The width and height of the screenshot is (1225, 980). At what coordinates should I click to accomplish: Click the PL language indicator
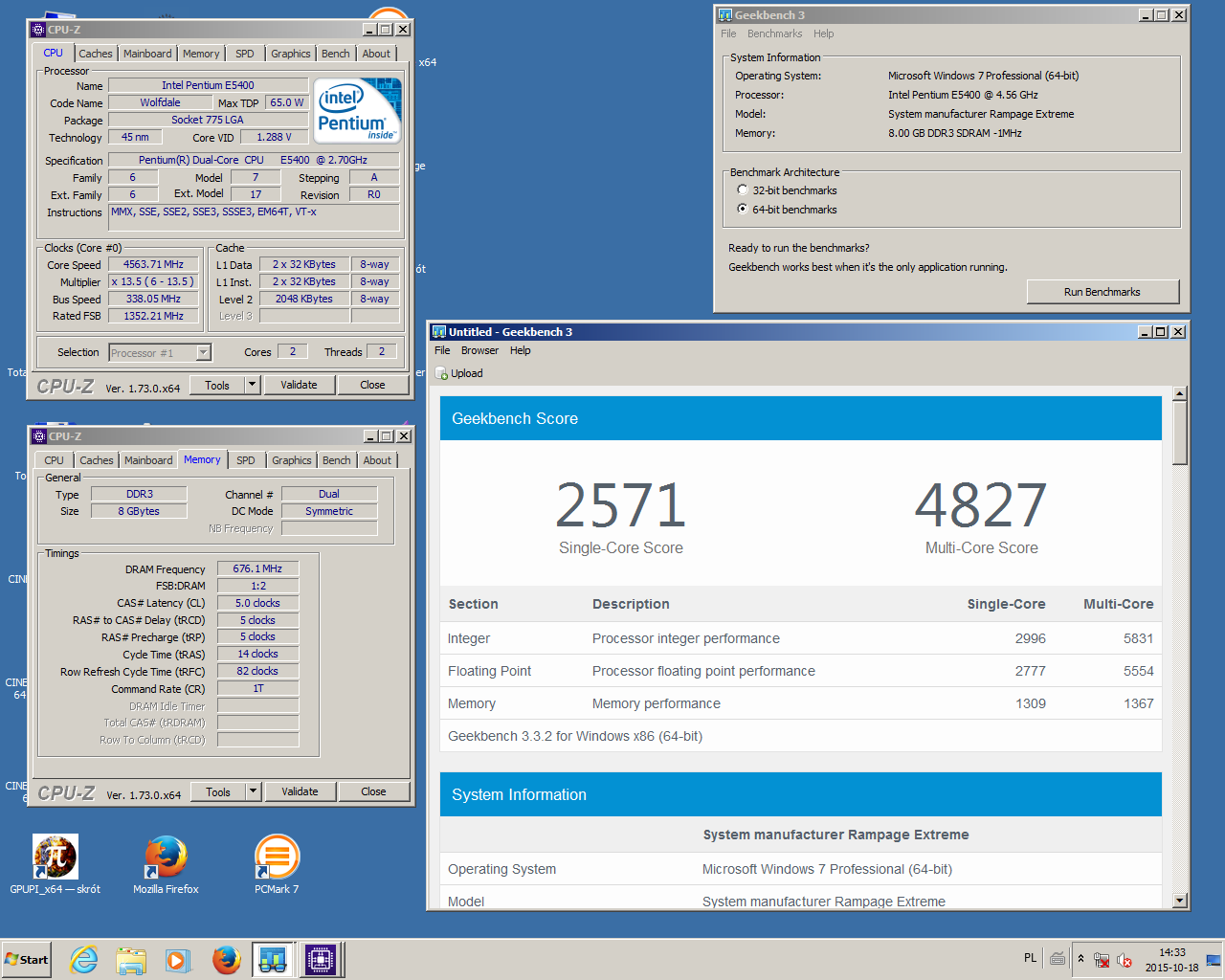[x=1030, y=958]
